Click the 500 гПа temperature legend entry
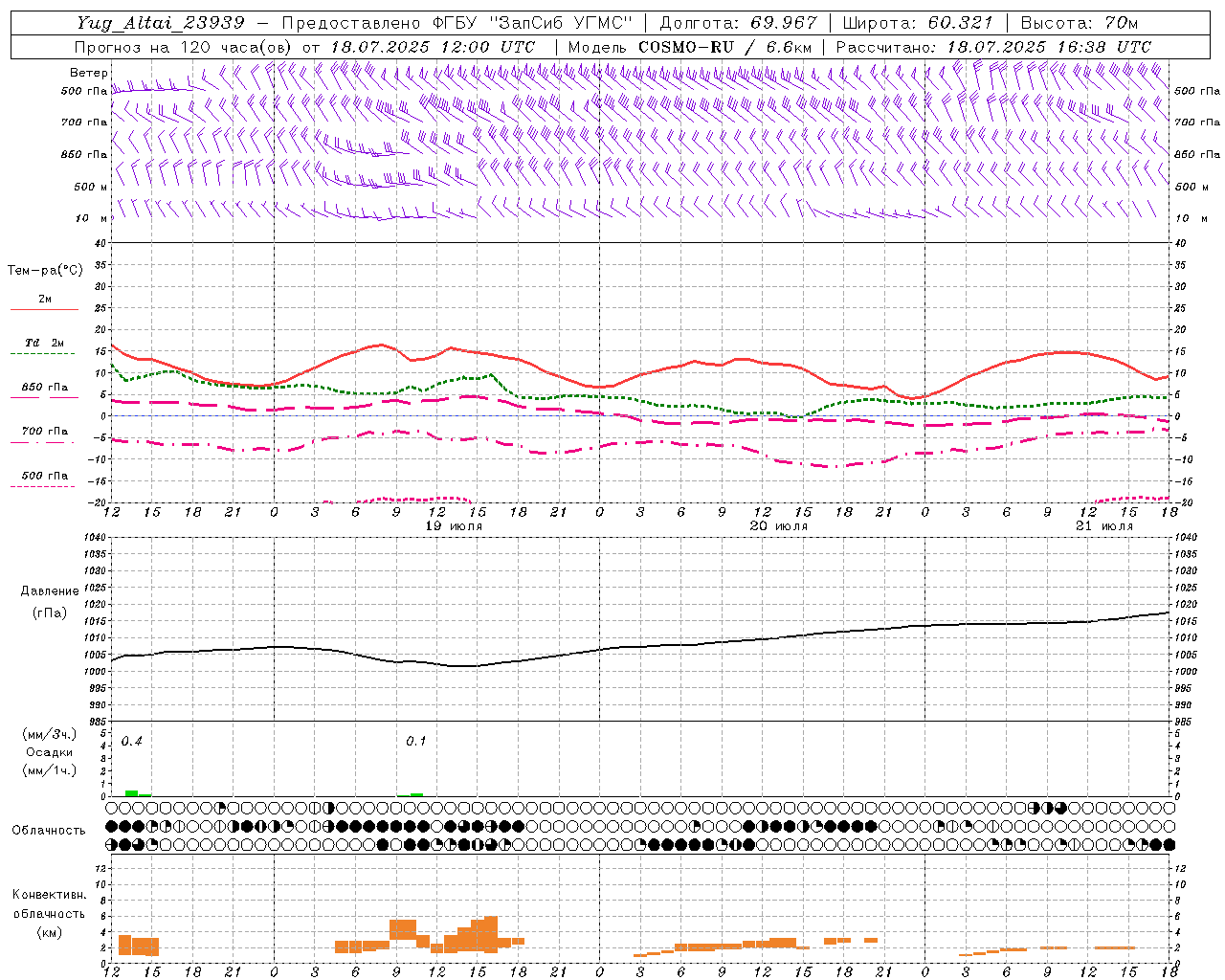This screenshot has width=1225, height=980. (44, 476)
